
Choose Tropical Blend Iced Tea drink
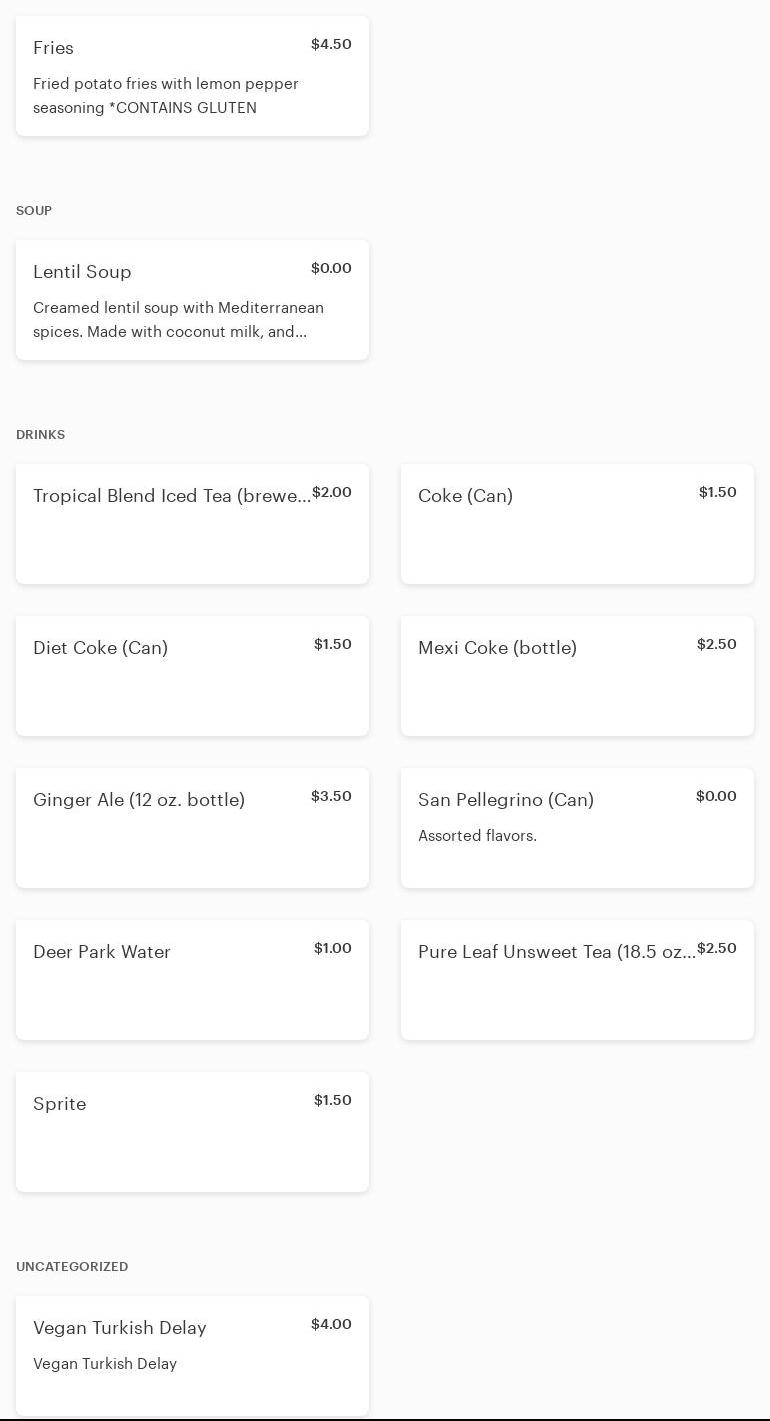[x=192, y=524]
